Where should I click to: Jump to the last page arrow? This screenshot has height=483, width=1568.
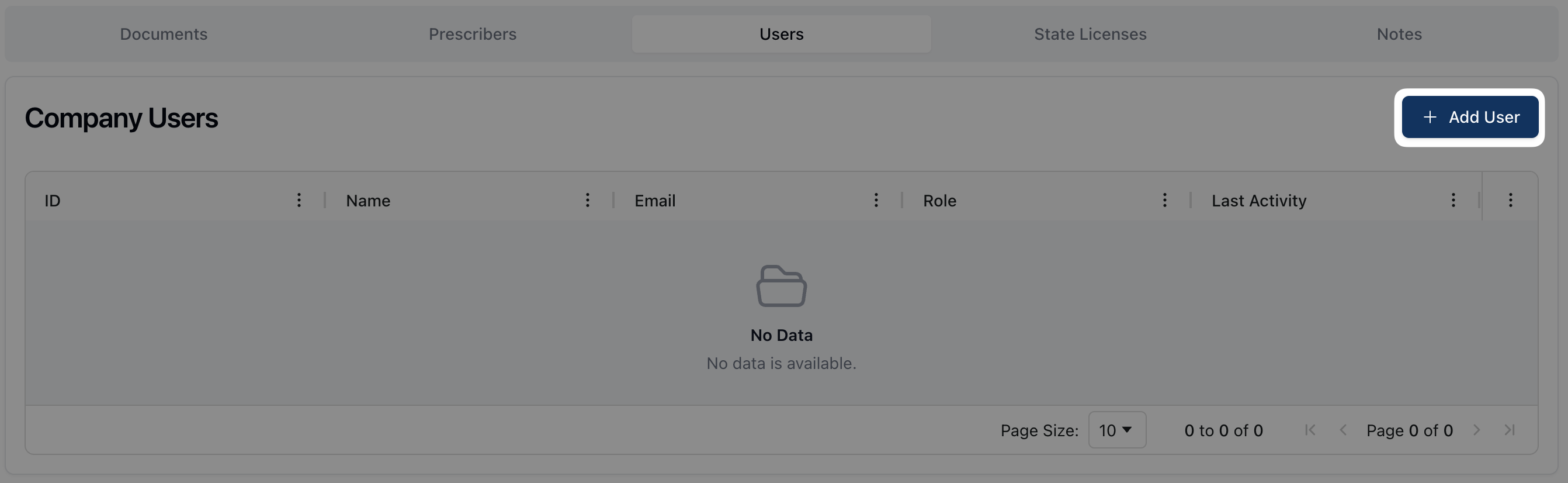pos(1510,430)
